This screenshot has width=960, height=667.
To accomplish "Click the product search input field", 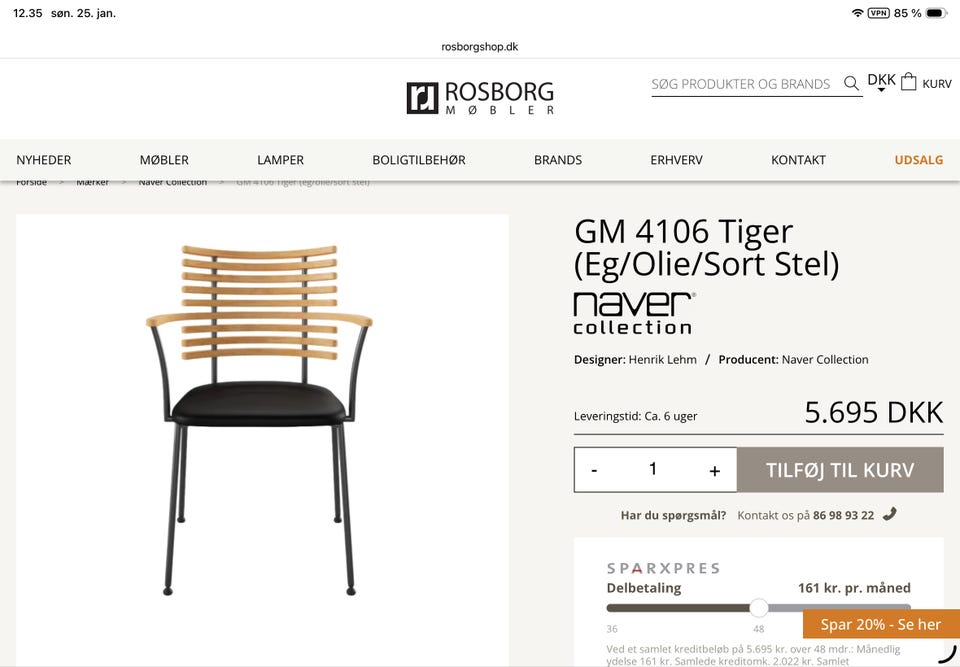I will [741, 84].
